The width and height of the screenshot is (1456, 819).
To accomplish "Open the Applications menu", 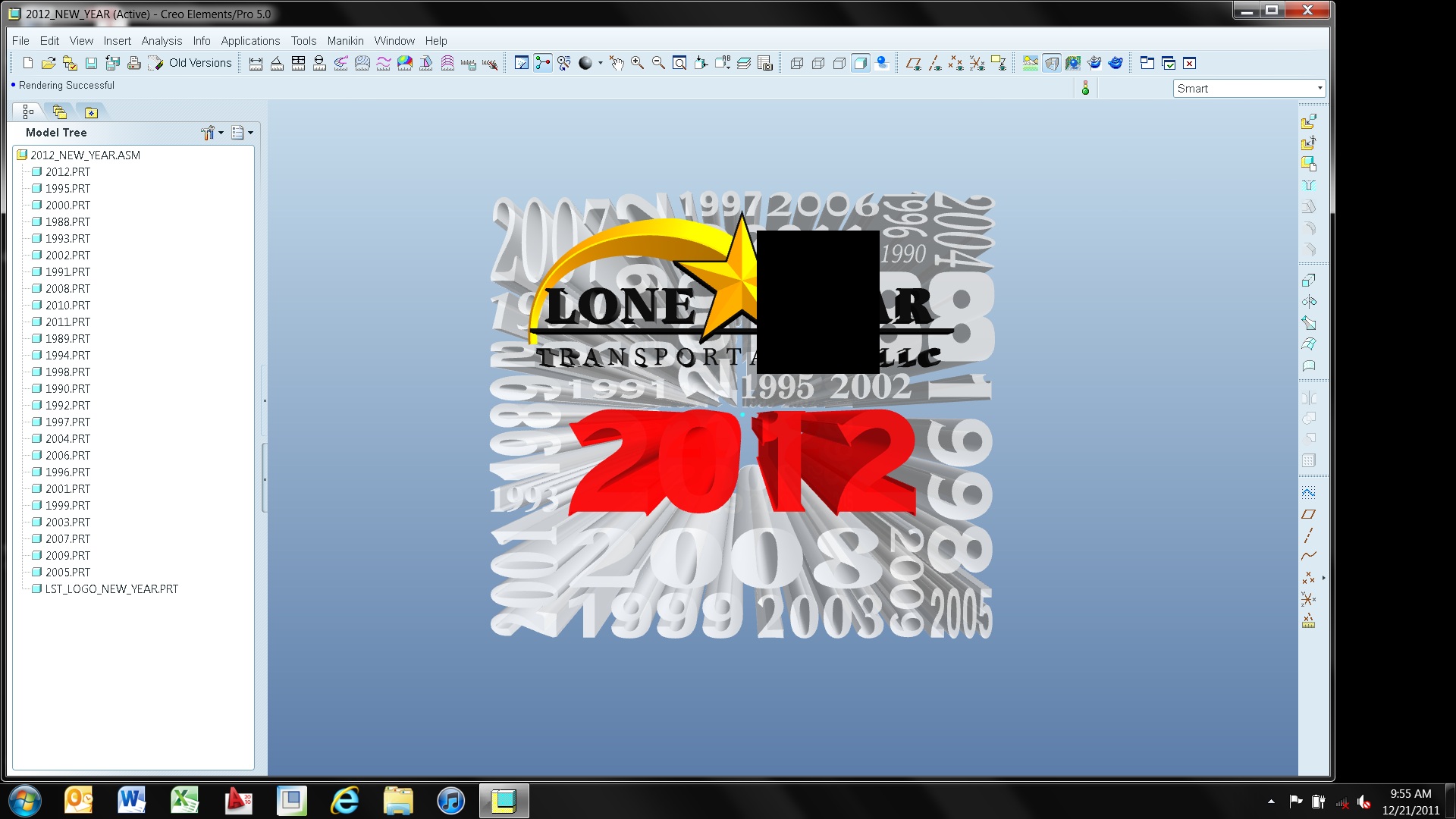I will [x=250, y=41].
